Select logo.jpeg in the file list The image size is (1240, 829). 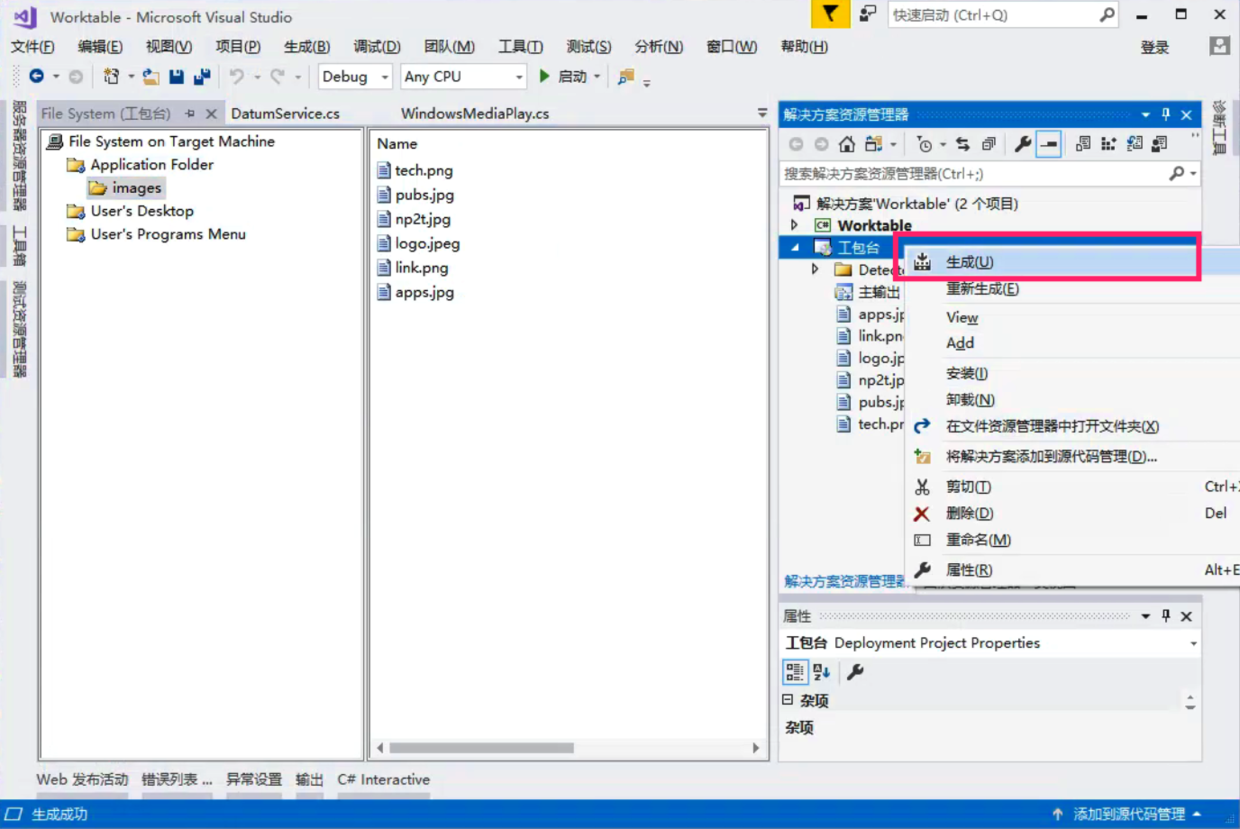pyautogui.click(x=427, y=243)
